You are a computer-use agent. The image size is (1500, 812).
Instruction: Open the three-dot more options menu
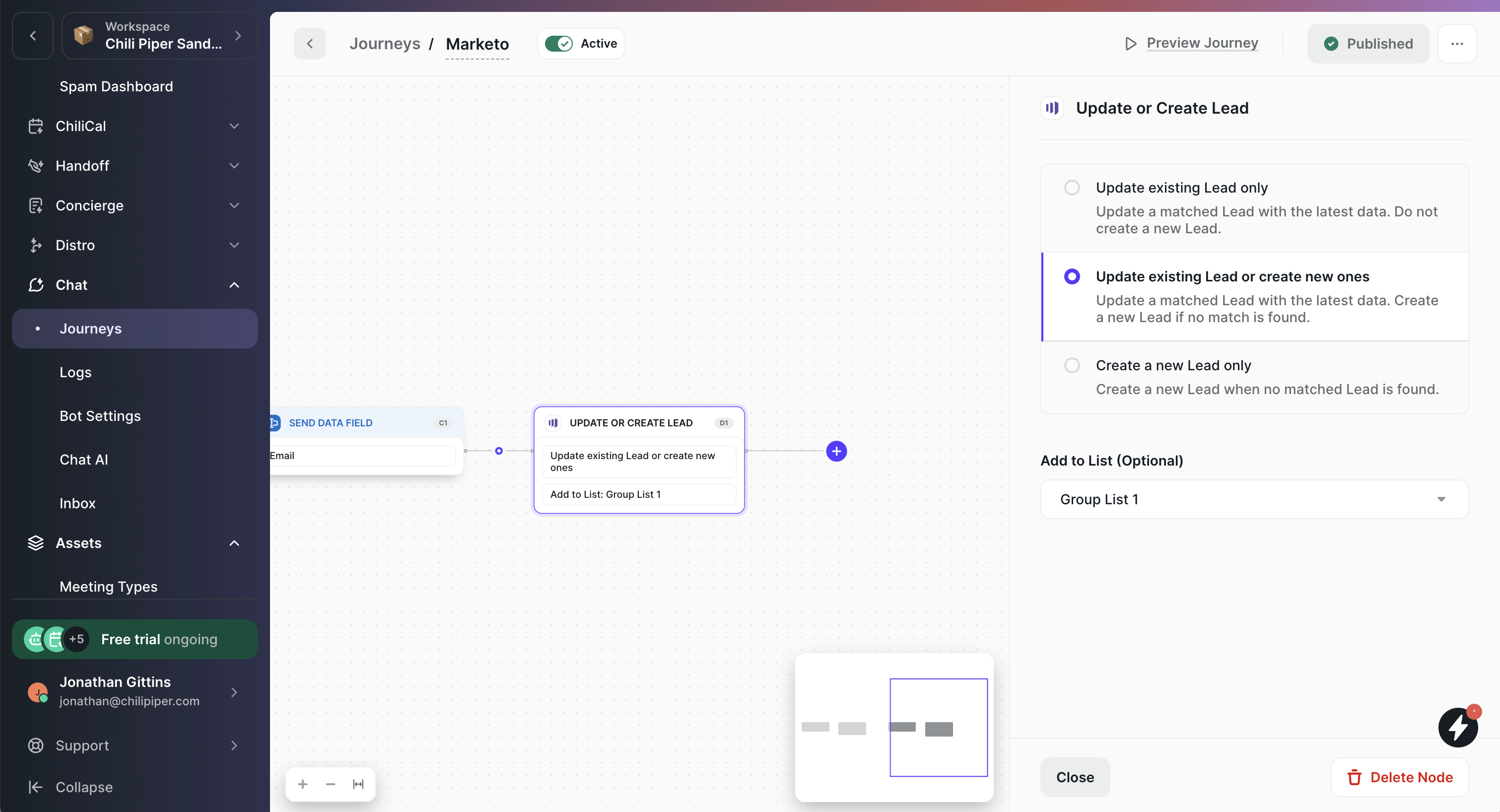point(1457,44)
